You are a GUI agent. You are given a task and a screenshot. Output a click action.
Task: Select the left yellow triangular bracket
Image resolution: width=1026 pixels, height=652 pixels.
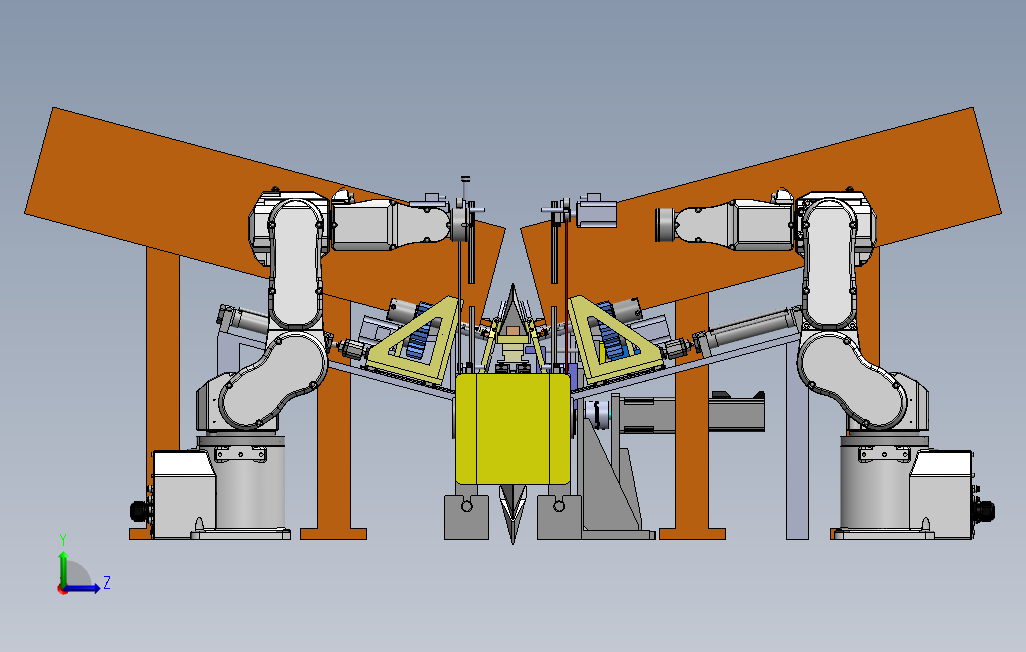coord(417,341)
